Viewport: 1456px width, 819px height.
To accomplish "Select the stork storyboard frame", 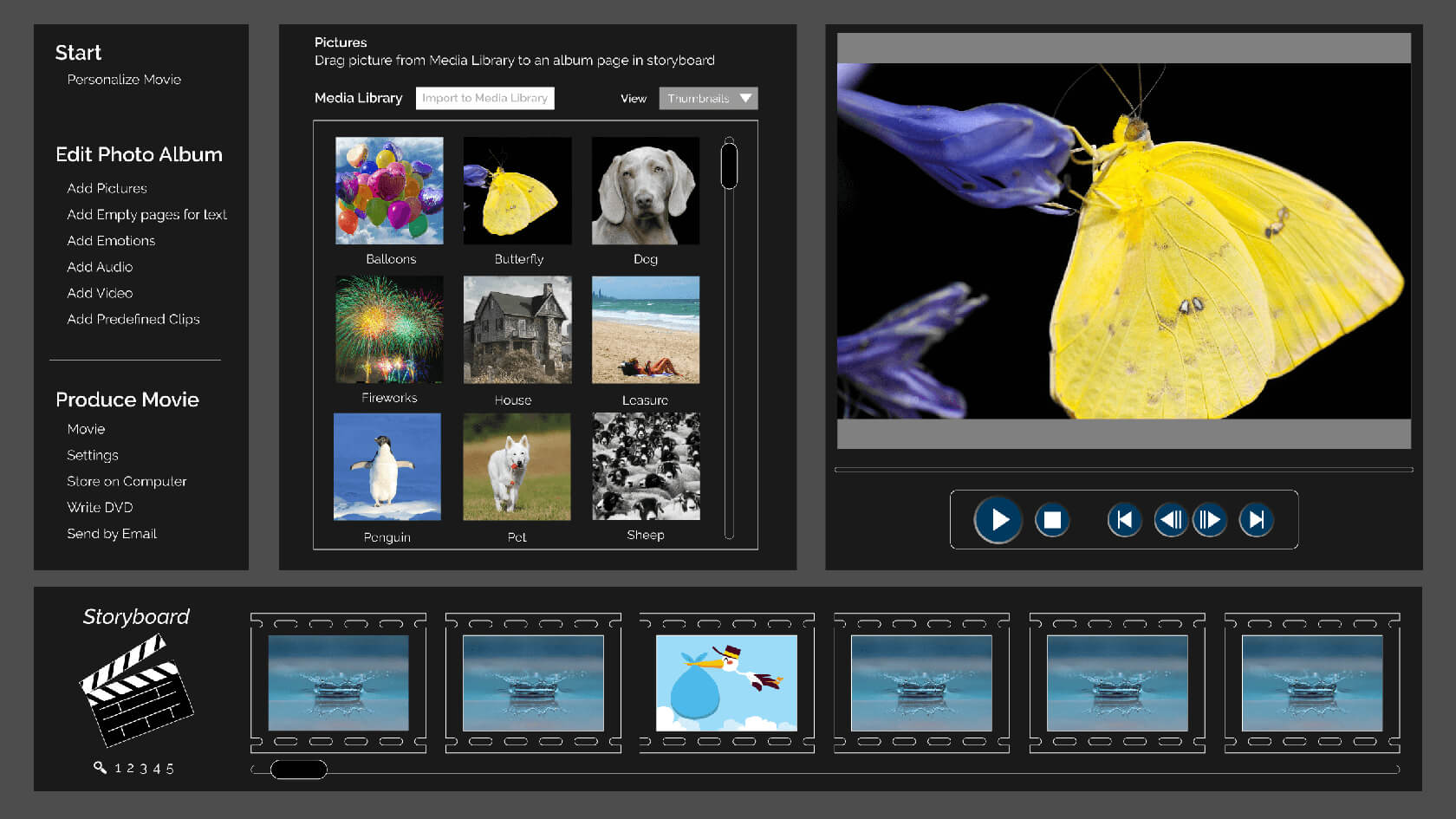I will tap(726, 683).
